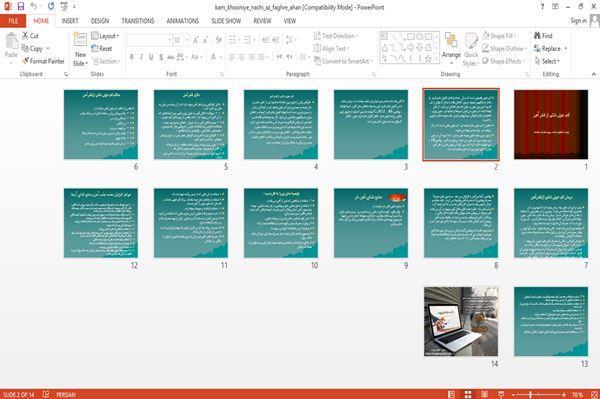
Task: Open the font size dropdown arrow
Action: [187, 40]
